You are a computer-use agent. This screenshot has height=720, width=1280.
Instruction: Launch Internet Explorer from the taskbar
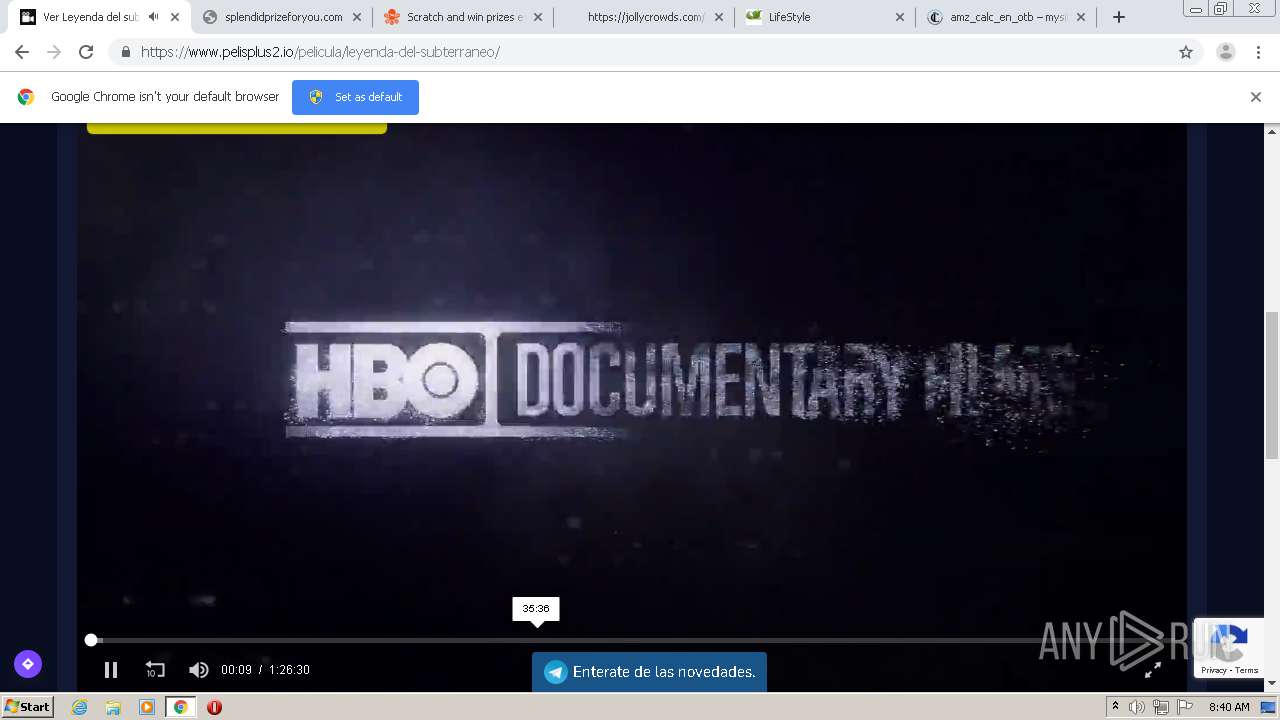80,707
